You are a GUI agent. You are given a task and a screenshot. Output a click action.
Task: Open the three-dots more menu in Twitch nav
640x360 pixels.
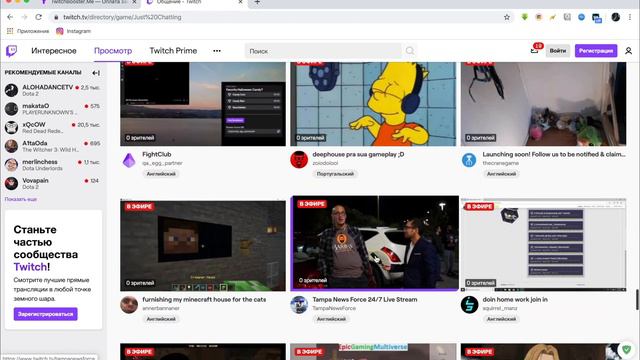[217, 51]
